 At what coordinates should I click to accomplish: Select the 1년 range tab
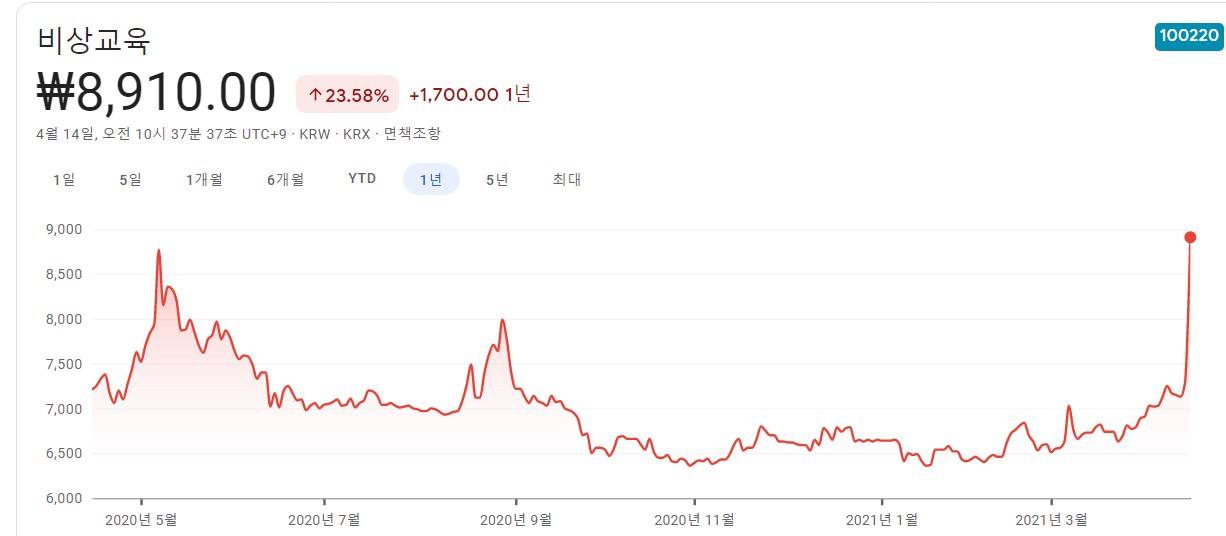tap(431, 180)
